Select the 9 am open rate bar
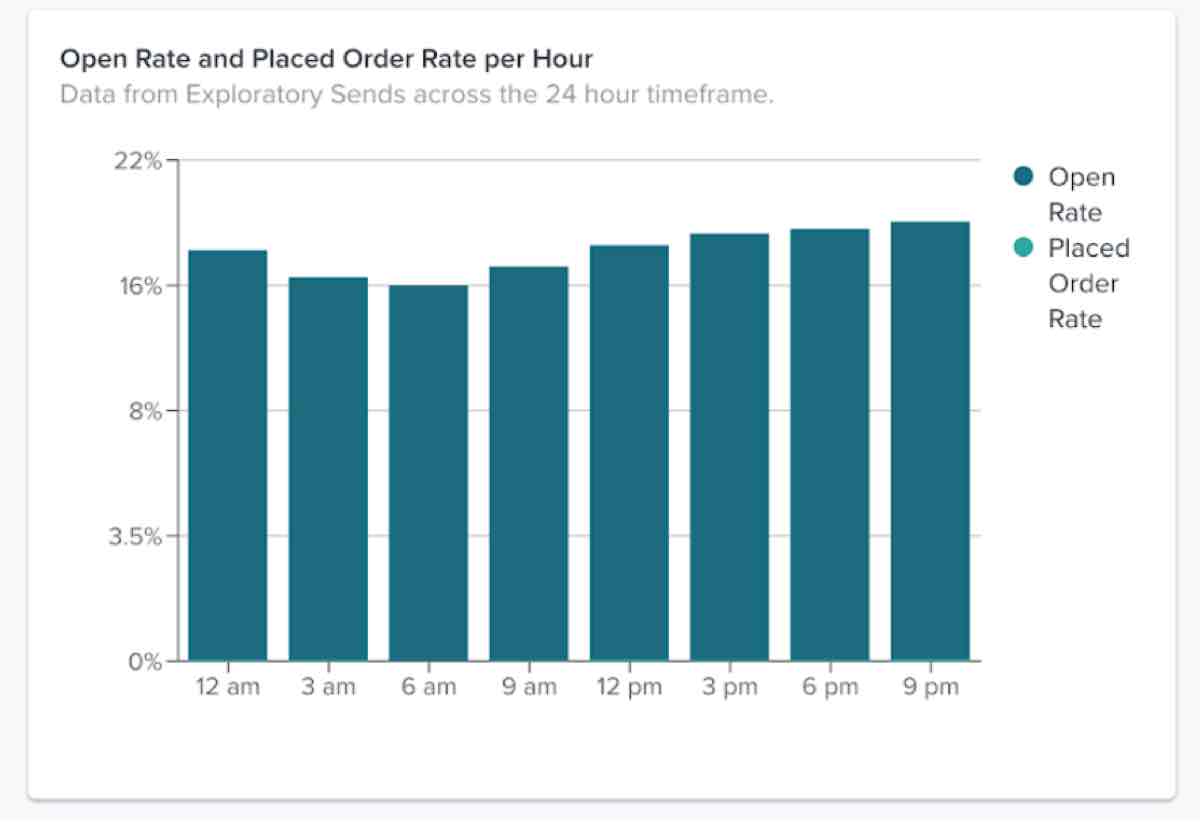 (x=529, y=463)
